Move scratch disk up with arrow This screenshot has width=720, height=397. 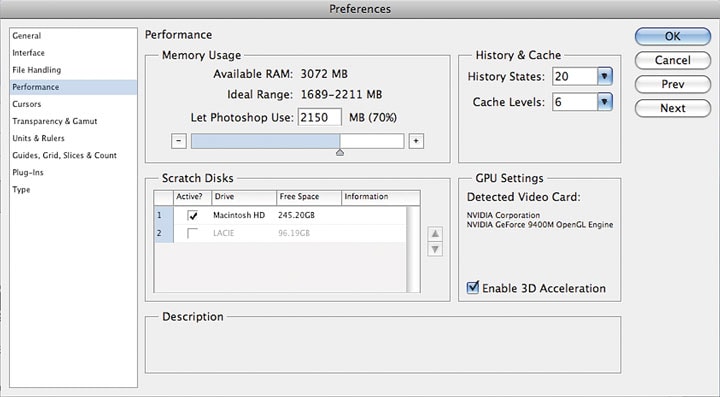pyautogui.click(x=435, y=234)
